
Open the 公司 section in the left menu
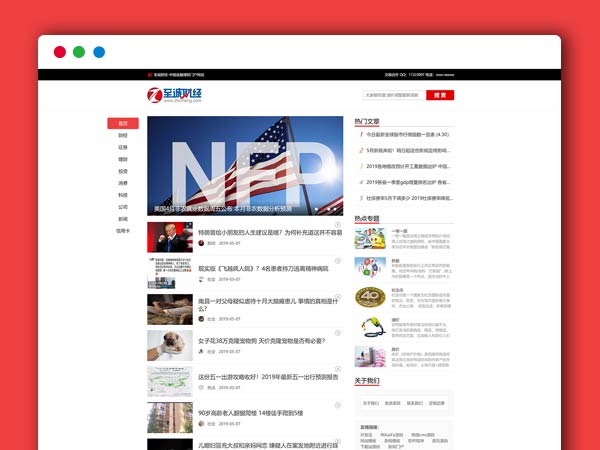coord(123,207)
